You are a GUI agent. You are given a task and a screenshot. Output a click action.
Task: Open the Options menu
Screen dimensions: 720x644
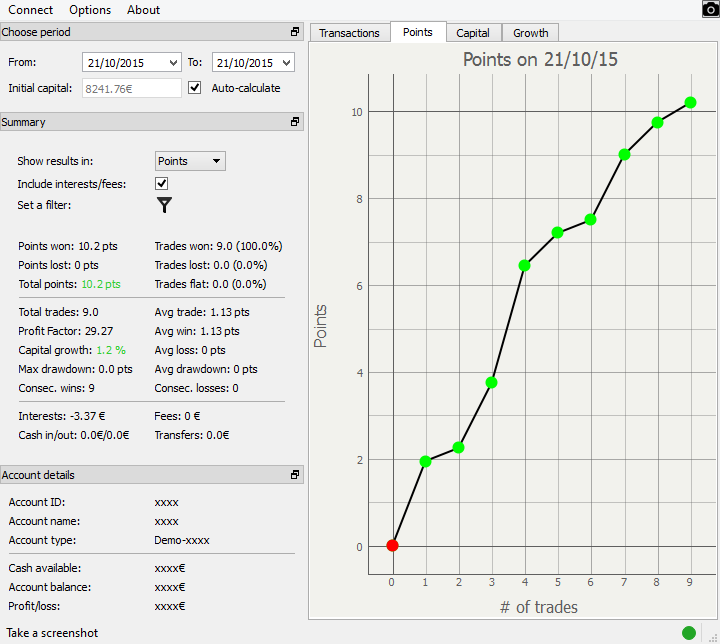click(90, 10)
